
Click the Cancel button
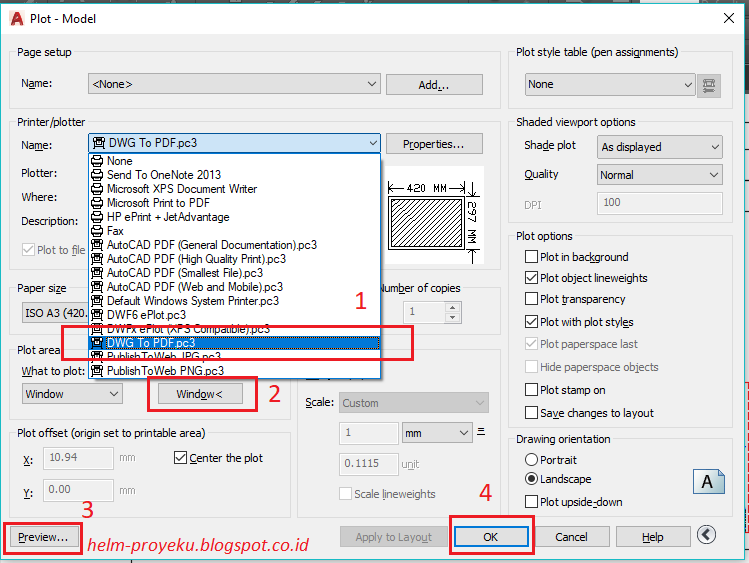[571, 537]
